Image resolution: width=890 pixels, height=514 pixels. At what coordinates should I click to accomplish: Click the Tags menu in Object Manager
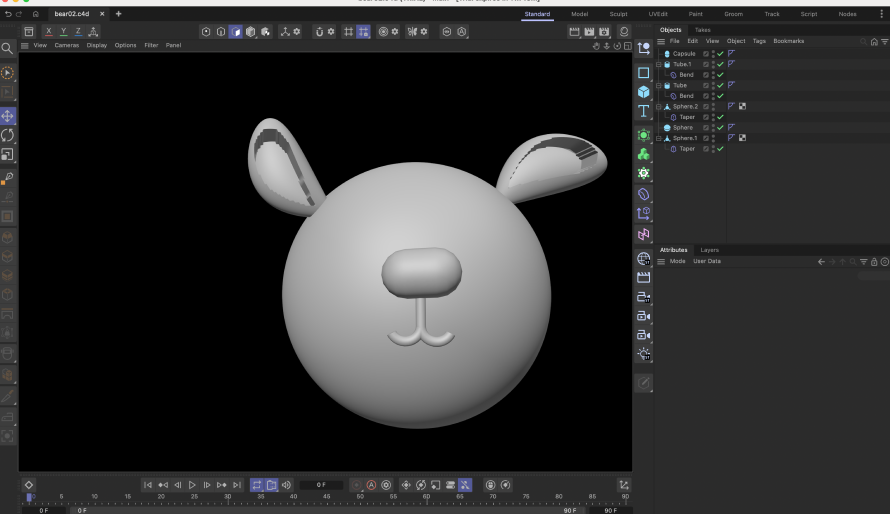coord(759,41)
